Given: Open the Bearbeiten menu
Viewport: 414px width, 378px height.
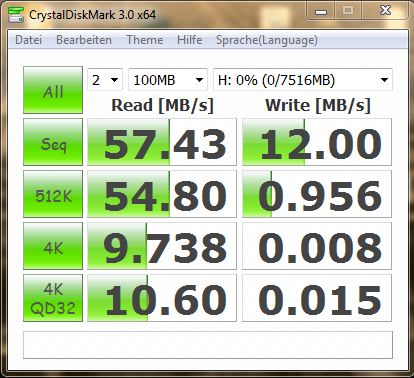Looking at the screenshot, I should click(84, 40).
